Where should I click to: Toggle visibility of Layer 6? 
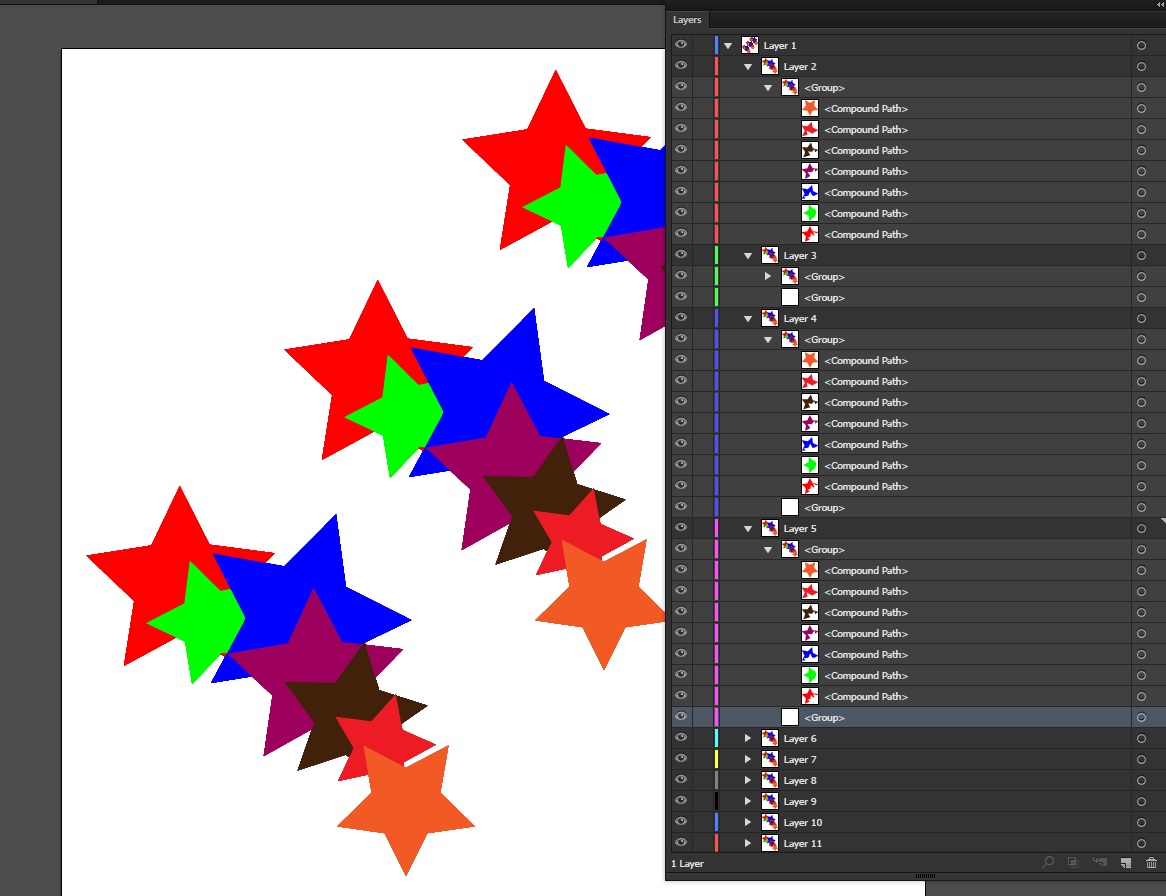pyautogui.click(x=681, y=738)
